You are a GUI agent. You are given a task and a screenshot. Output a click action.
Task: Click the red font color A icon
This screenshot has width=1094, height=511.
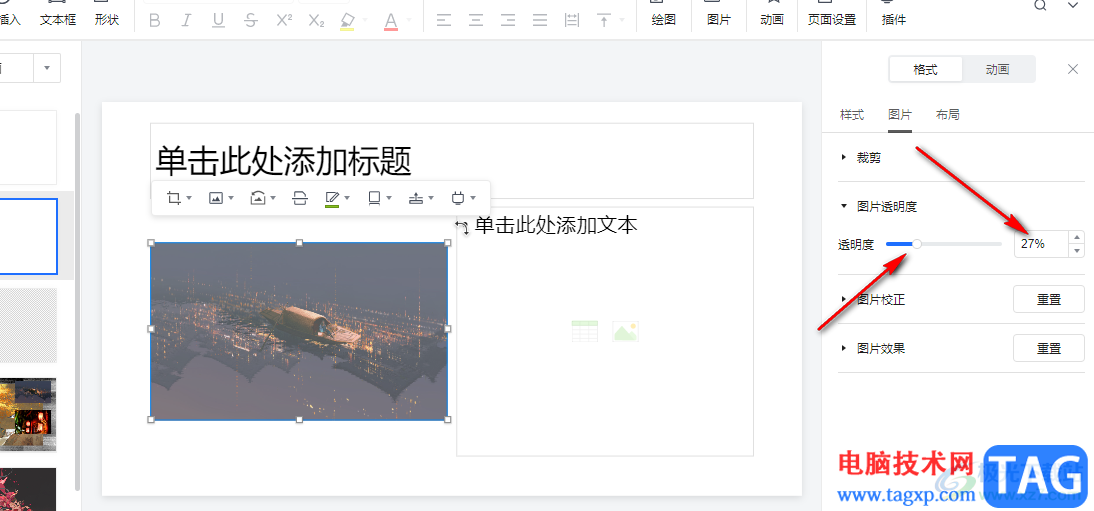point(391,20)
